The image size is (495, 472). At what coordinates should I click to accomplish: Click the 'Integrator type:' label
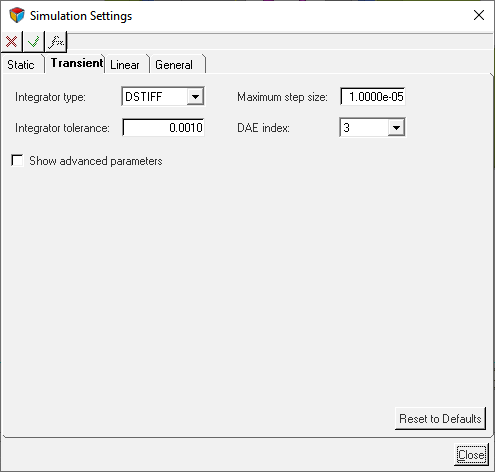(50, 97)
